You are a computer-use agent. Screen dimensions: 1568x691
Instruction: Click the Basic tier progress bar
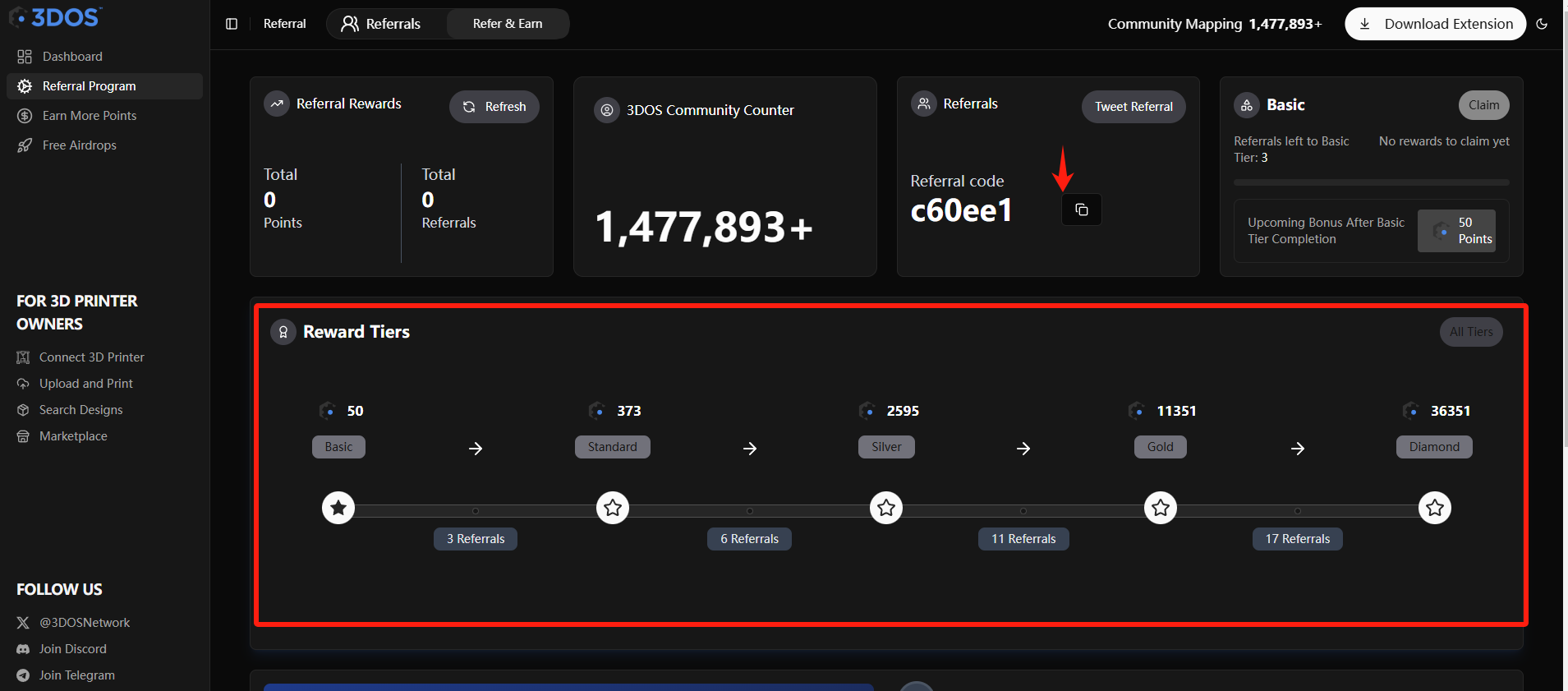[x=1371, y=182]
